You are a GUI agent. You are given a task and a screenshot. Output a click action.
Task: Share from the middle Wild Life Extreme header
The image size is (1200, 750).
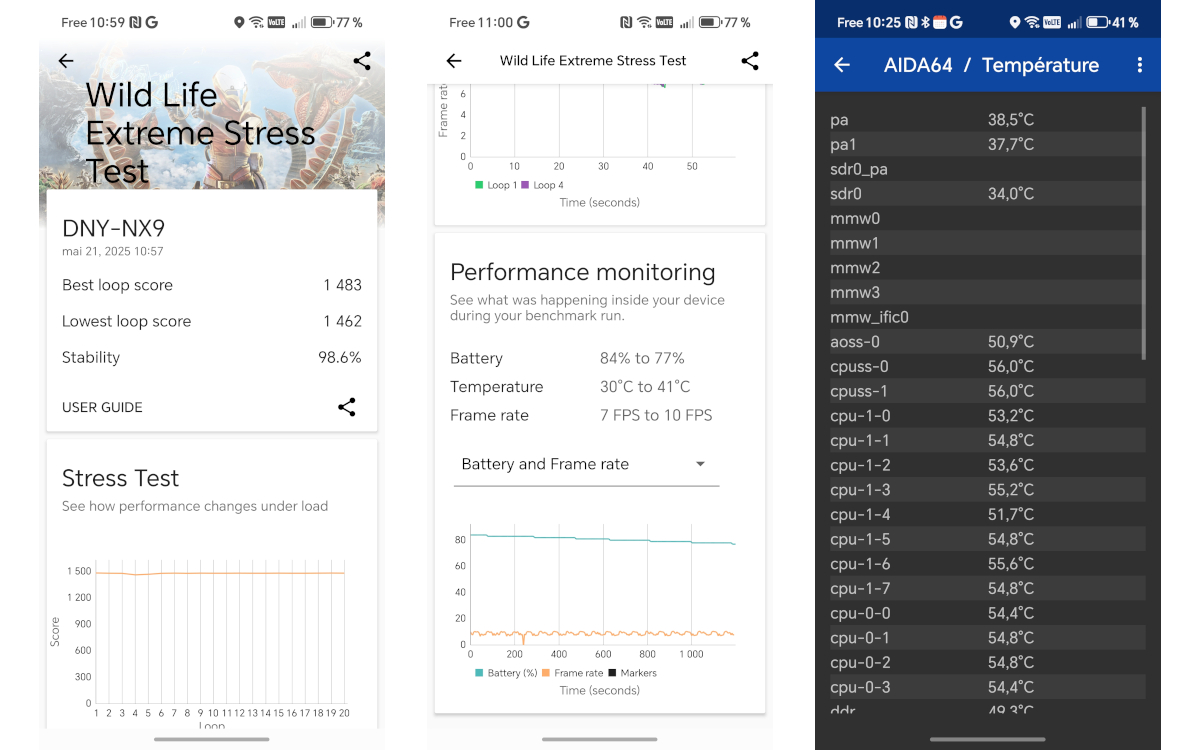click(x=750, y=61)
